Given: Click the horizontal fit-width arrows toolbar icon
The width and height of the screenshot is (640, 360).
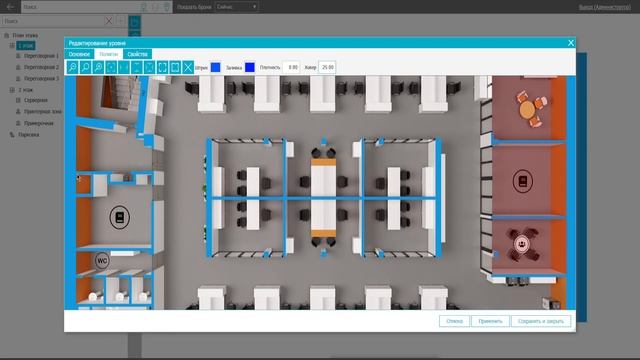Looking at the screenshot, I should click(x=124, y=67).
